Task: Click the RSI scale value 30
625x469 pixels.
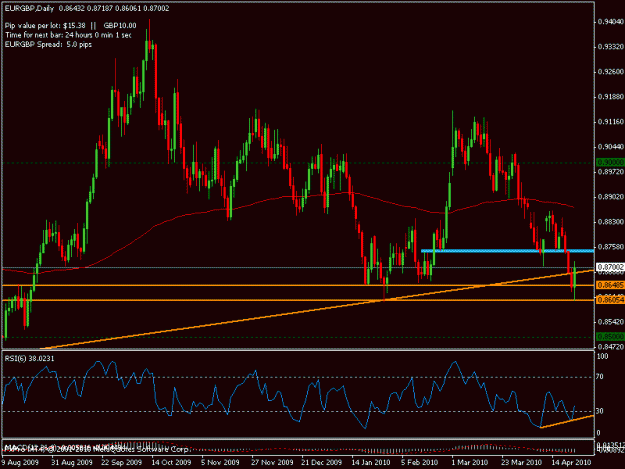Action: pos(600,411)
